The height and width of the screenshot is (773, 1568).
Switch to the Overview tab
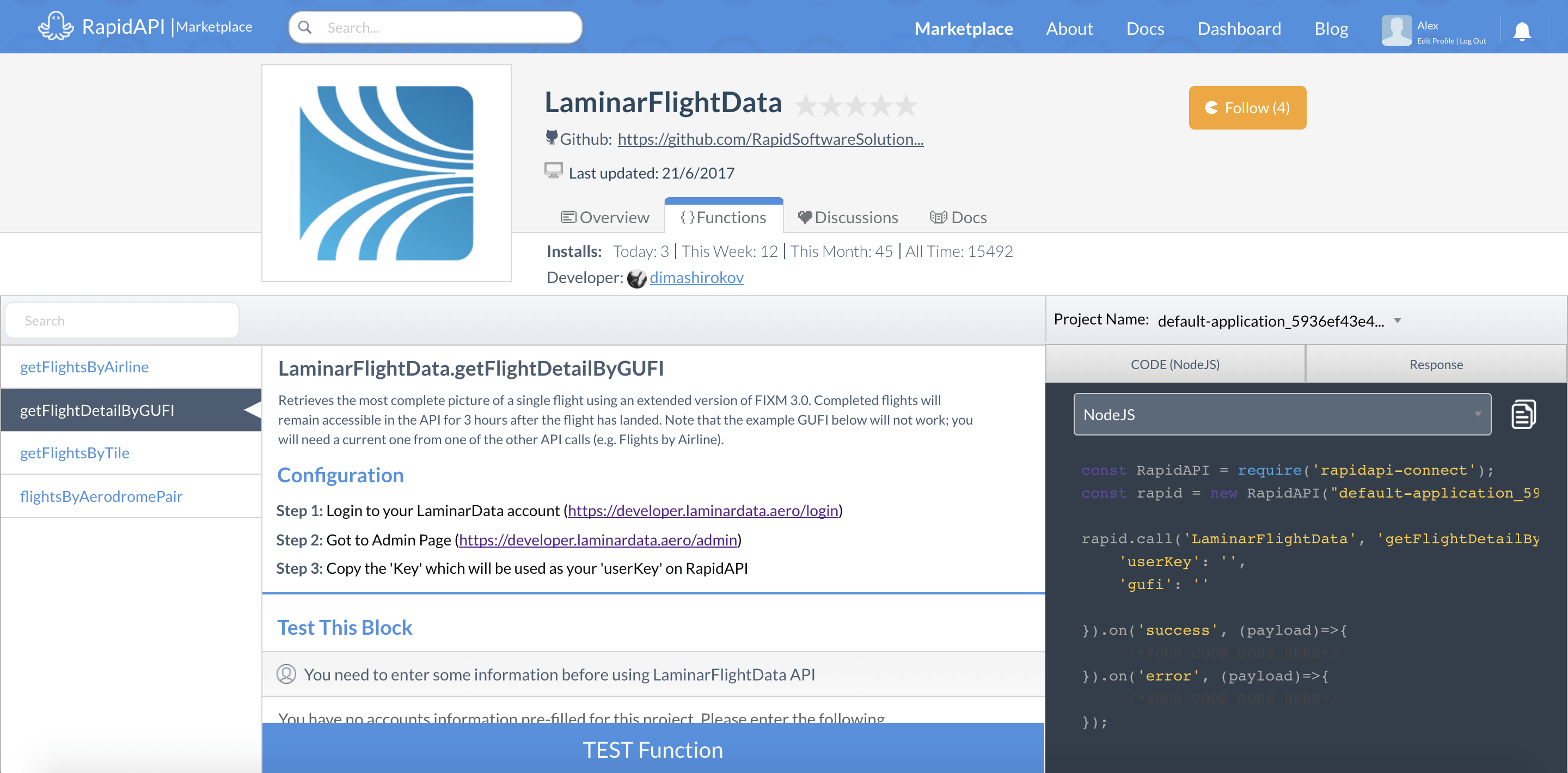click(604, 217)
